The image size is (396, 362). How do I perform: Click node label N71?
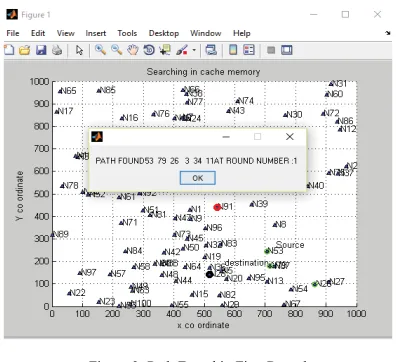click(x=130, y=222)
